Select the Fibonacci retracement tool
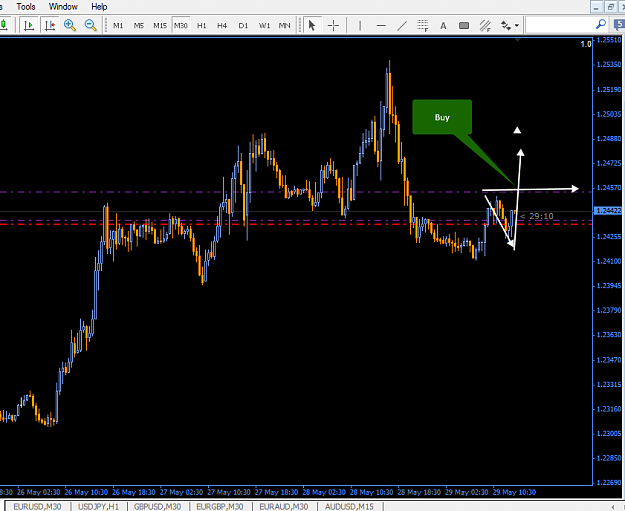 coord(423,26)
